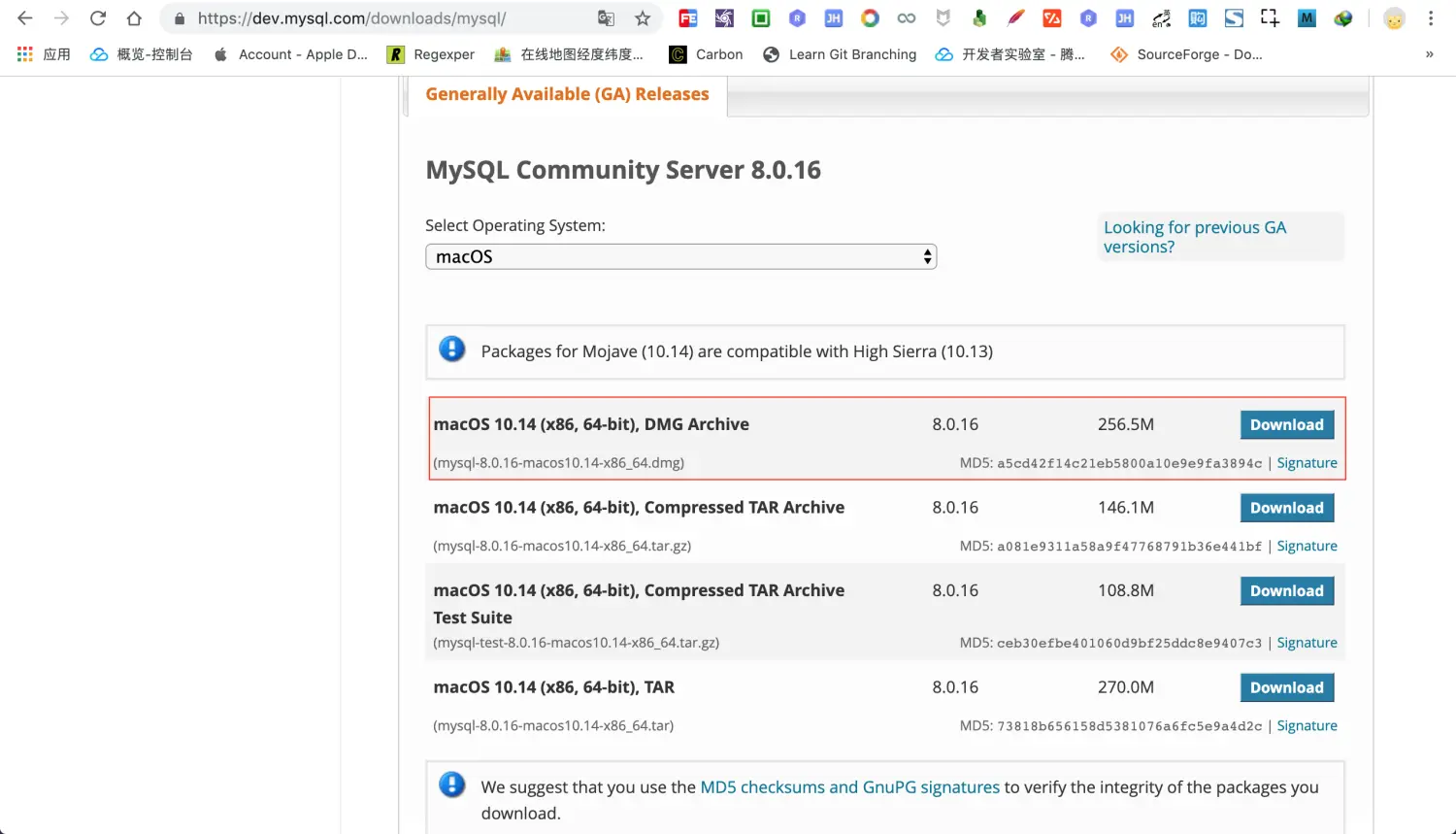Switch to Generally Available (GA) Releases tab

[567, 94]
